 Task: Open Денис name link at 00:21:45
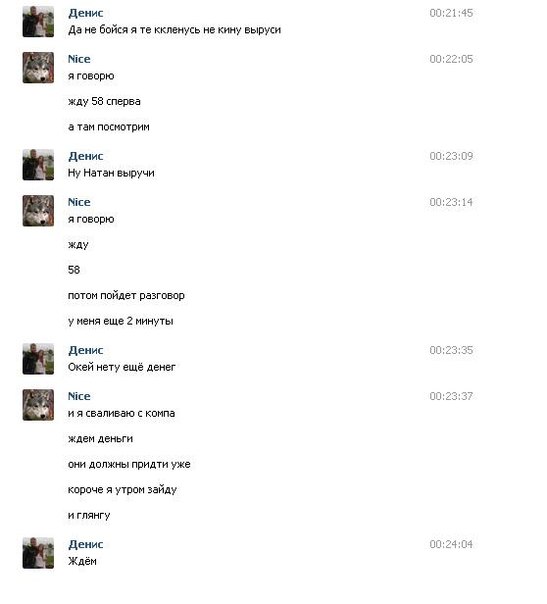(86, 13)
